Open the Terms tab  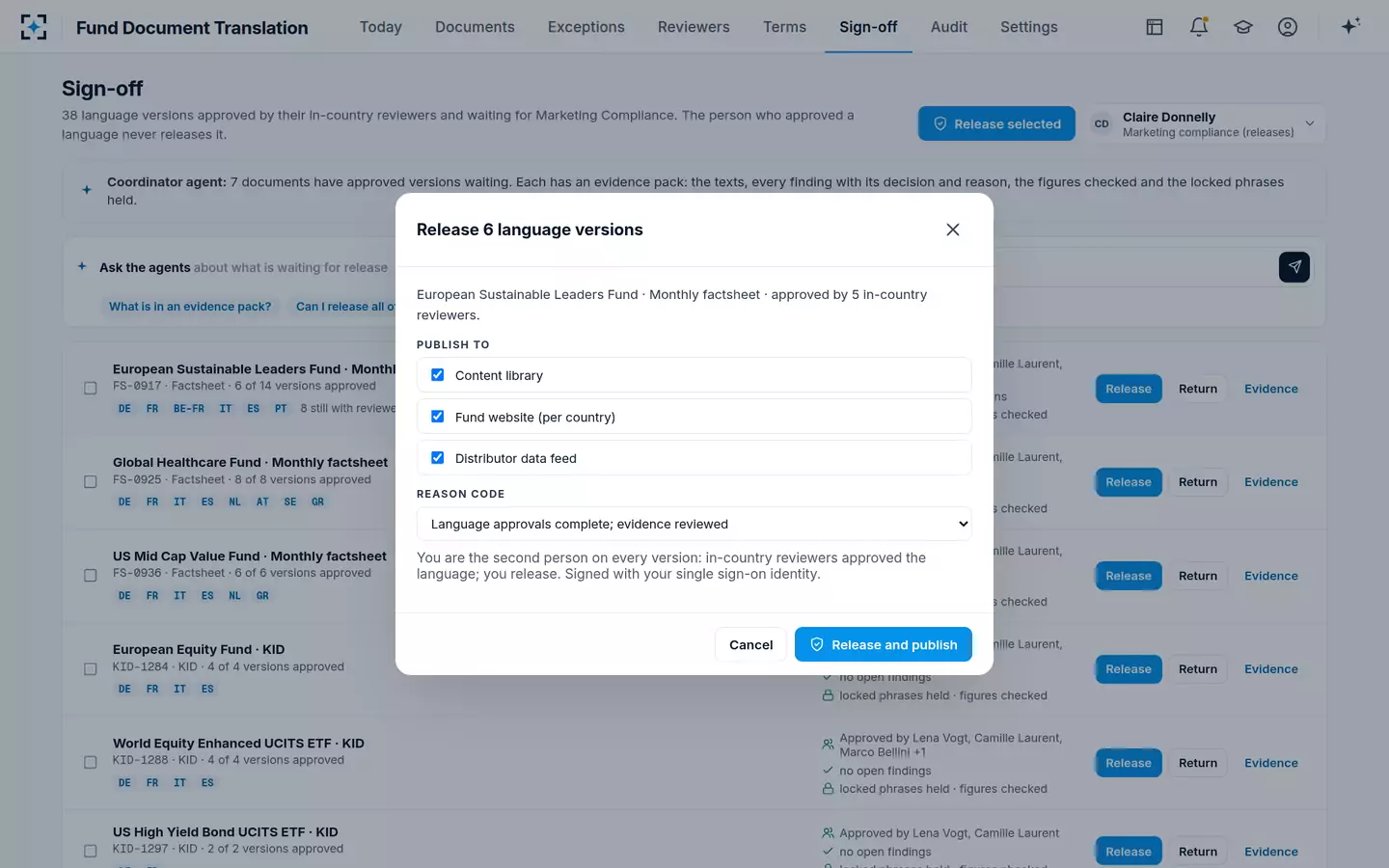pyautogui.click(x=784, y=27)
